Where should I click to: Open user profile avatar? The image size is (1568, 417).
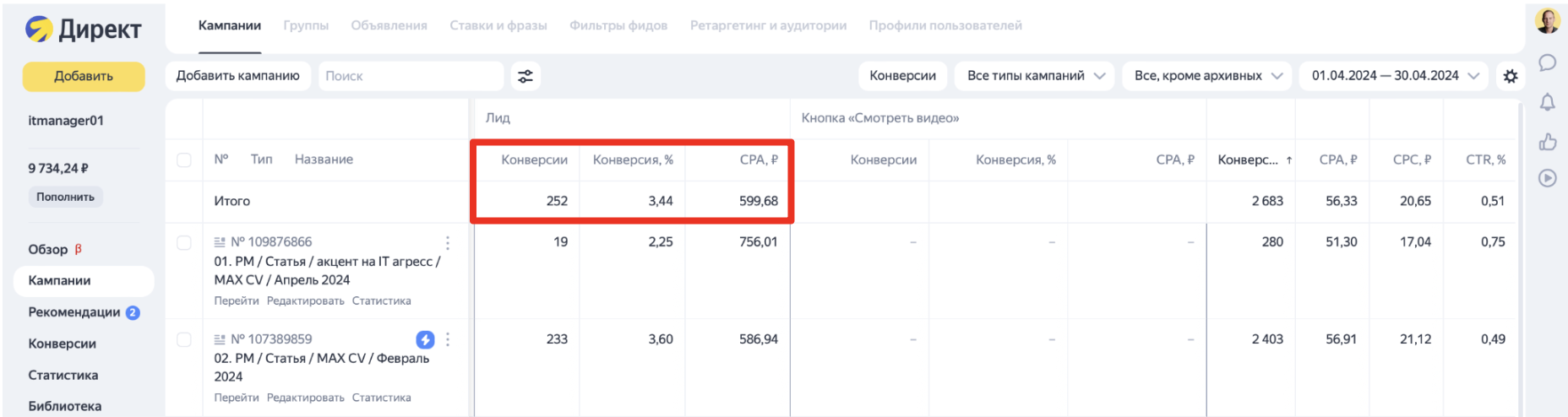click(x=1548, y=21)
